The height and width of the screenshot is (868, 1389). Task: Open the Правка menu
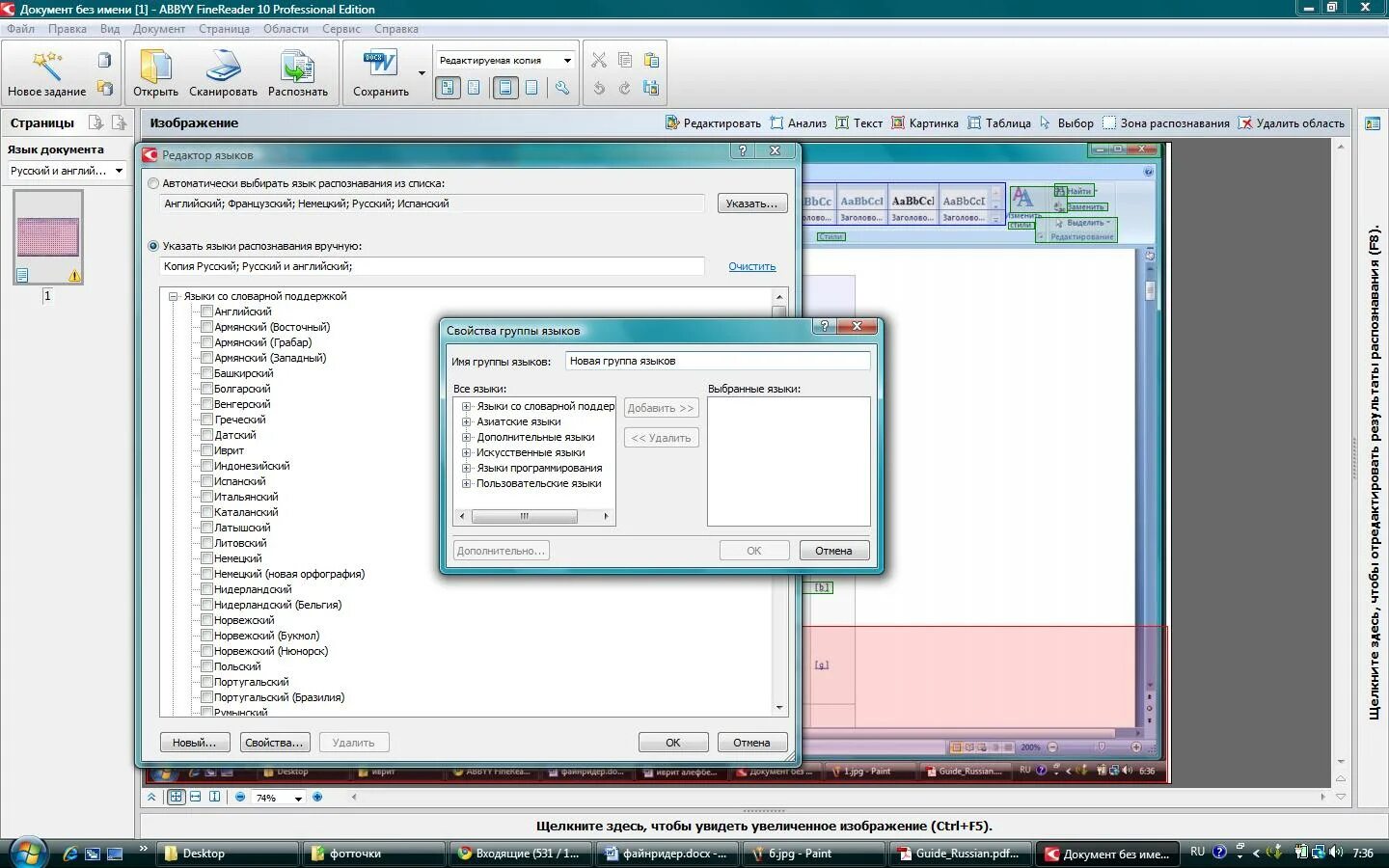[x=68, y=29]
